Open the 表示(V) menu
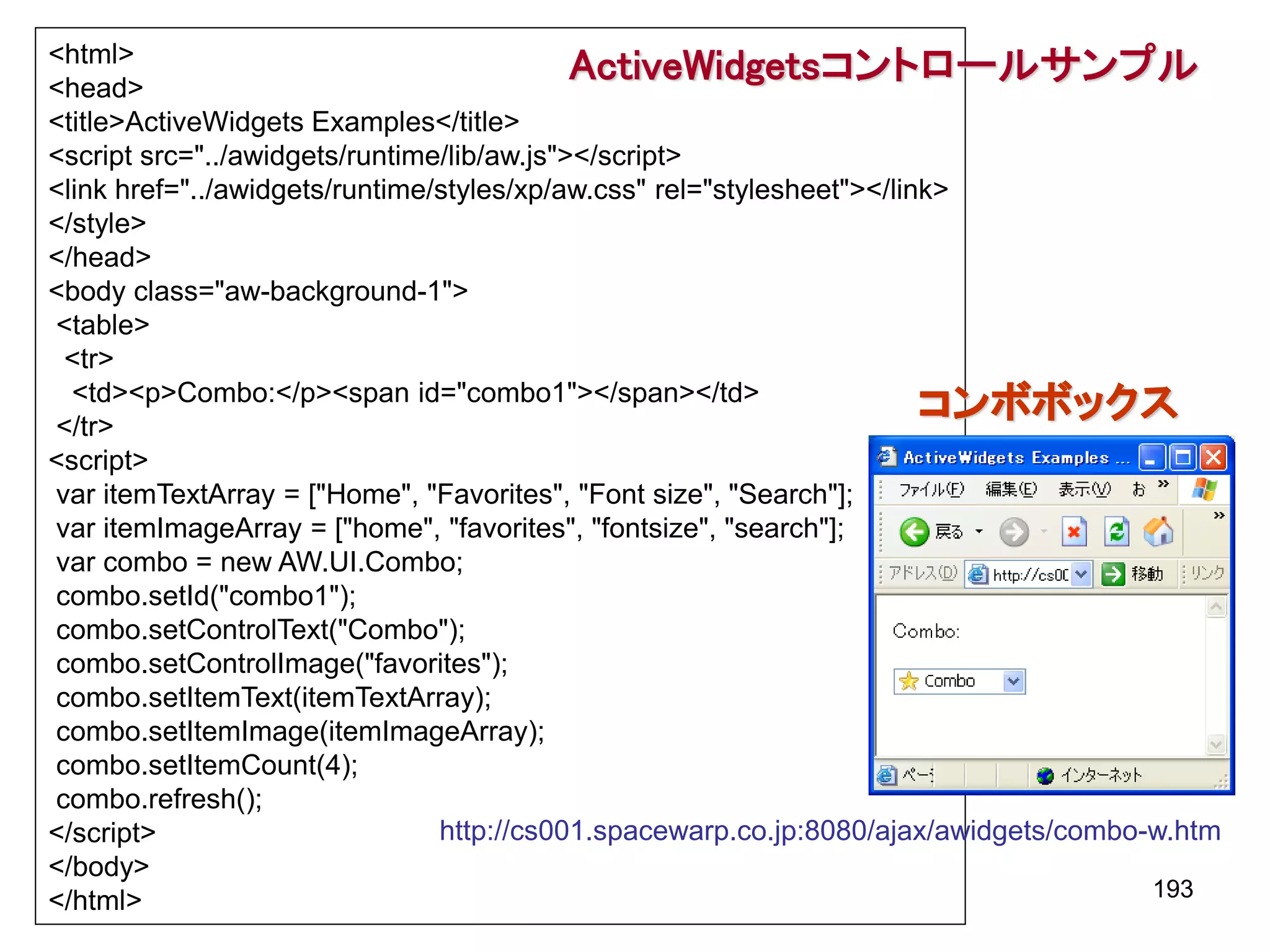 (x=1085, y=490)
